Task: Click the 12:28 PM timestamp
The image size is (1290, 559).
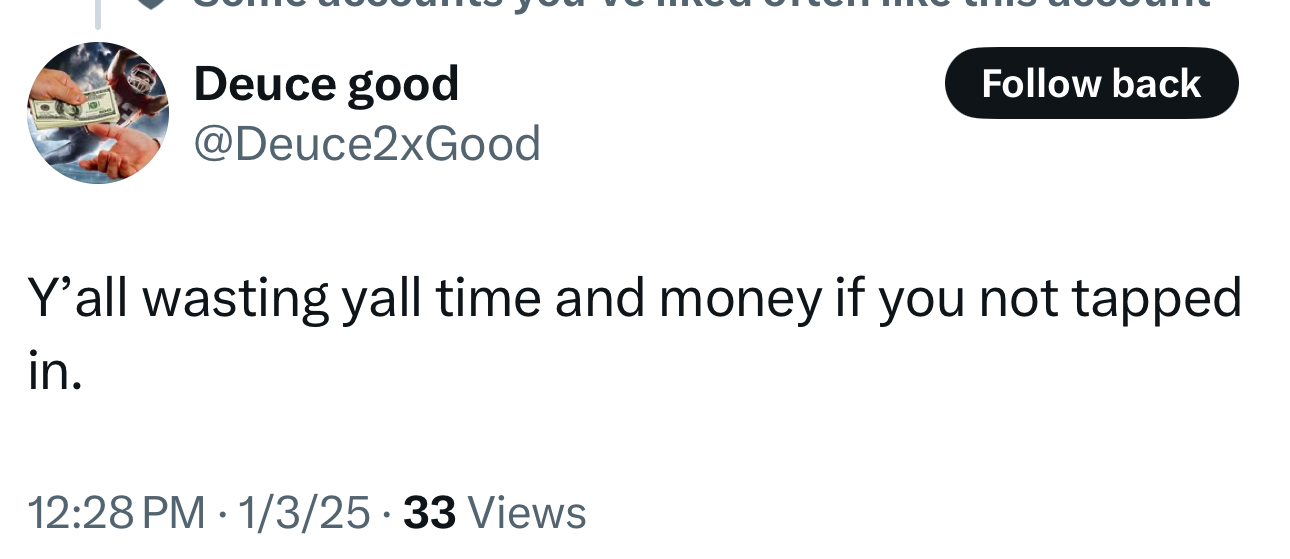Action: 116,513
